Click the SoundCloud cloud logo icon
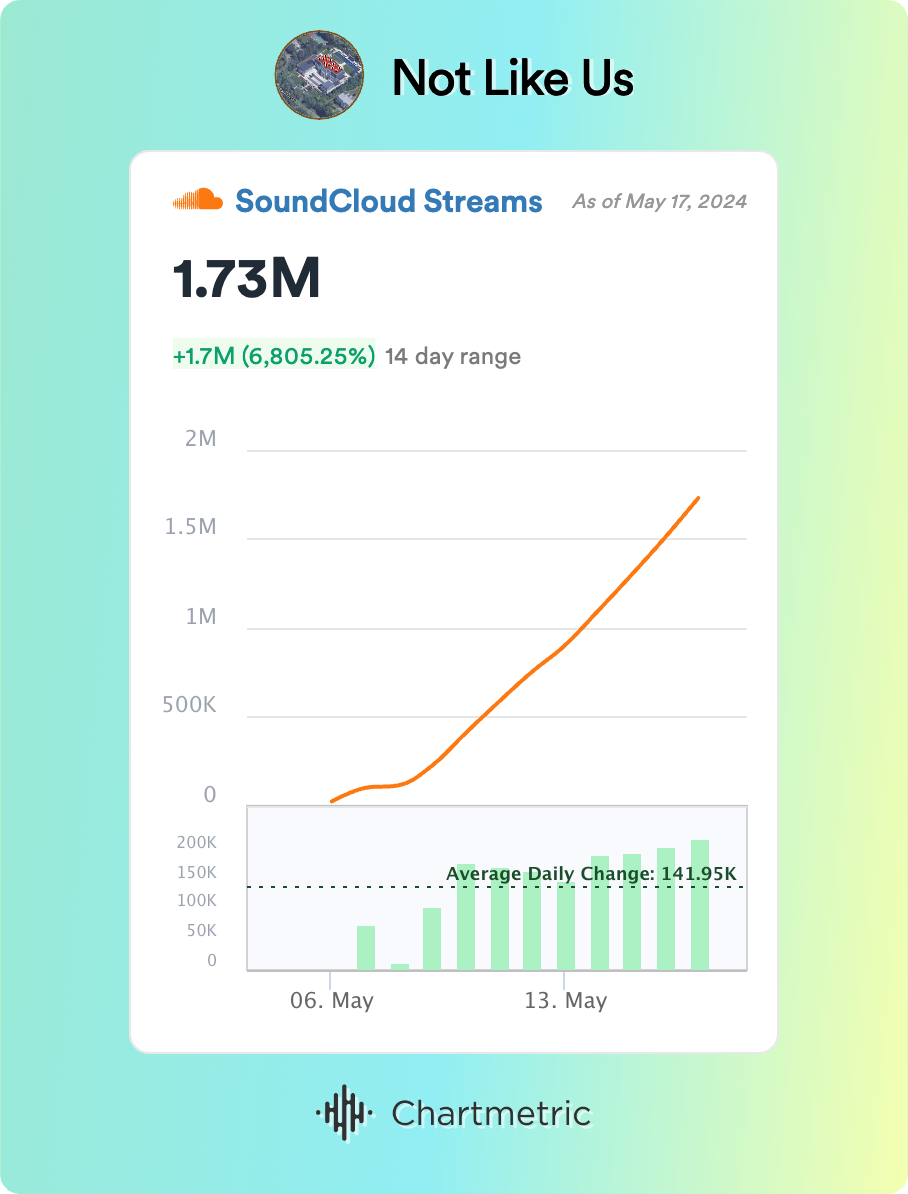Screen dimensions: 908x1194 point(198,200)
